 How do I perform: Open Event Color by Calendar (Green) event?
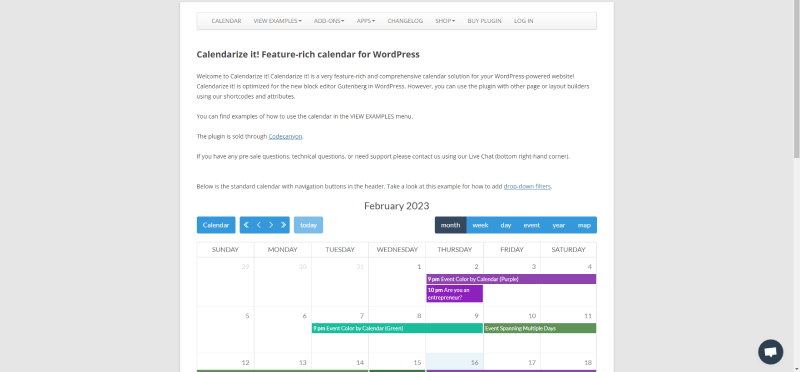pos(397,328)
